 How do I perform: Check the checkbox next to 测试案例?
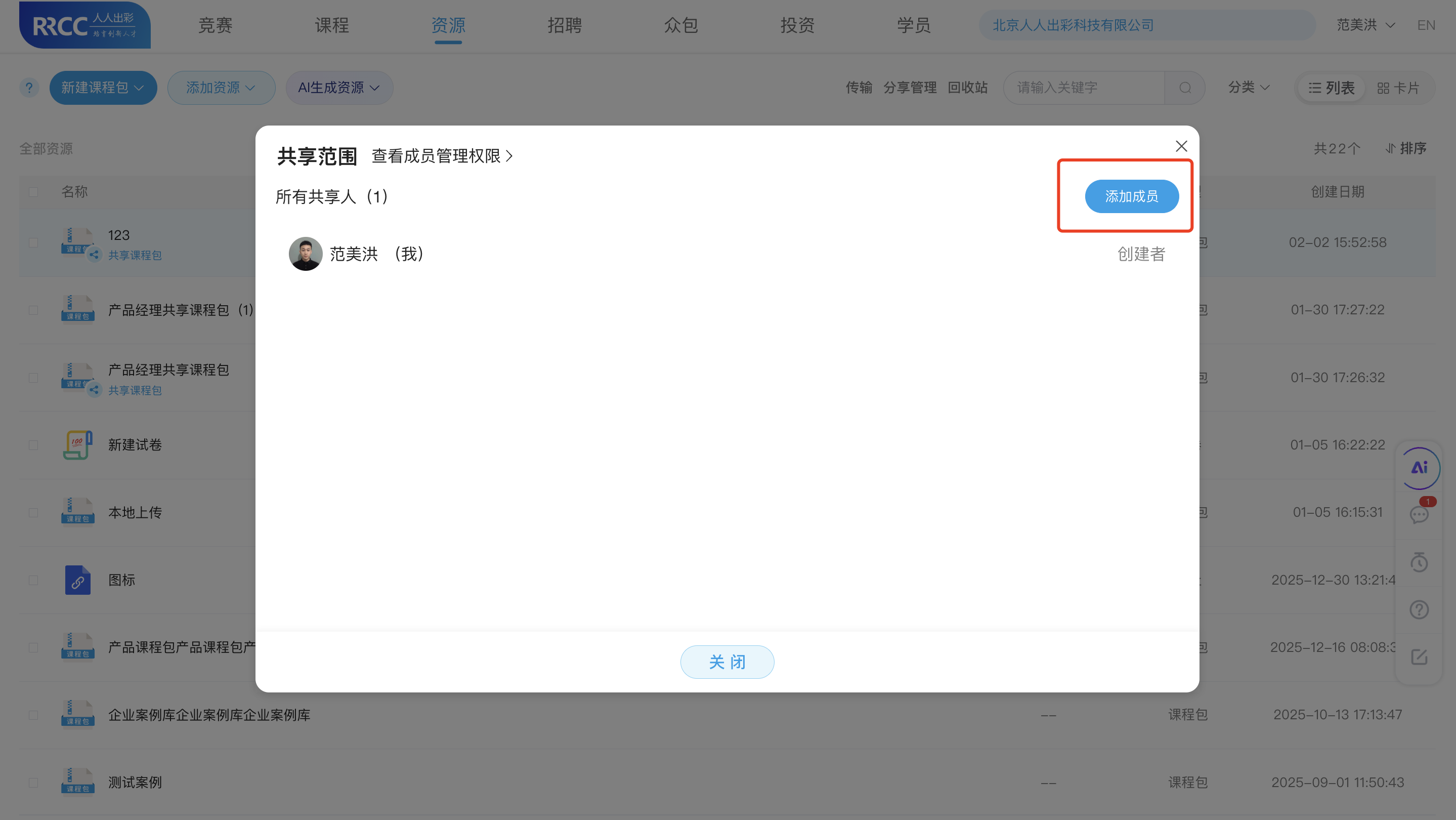[x=33, y=782]
